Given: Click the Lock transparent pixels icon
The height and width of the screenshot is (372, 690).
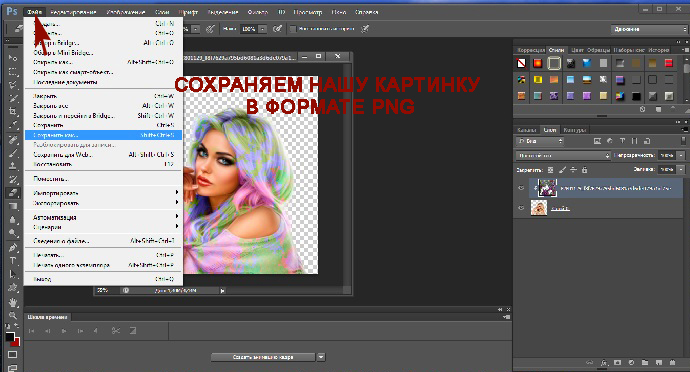Looking at the screenshot, I should coord(551,170).
